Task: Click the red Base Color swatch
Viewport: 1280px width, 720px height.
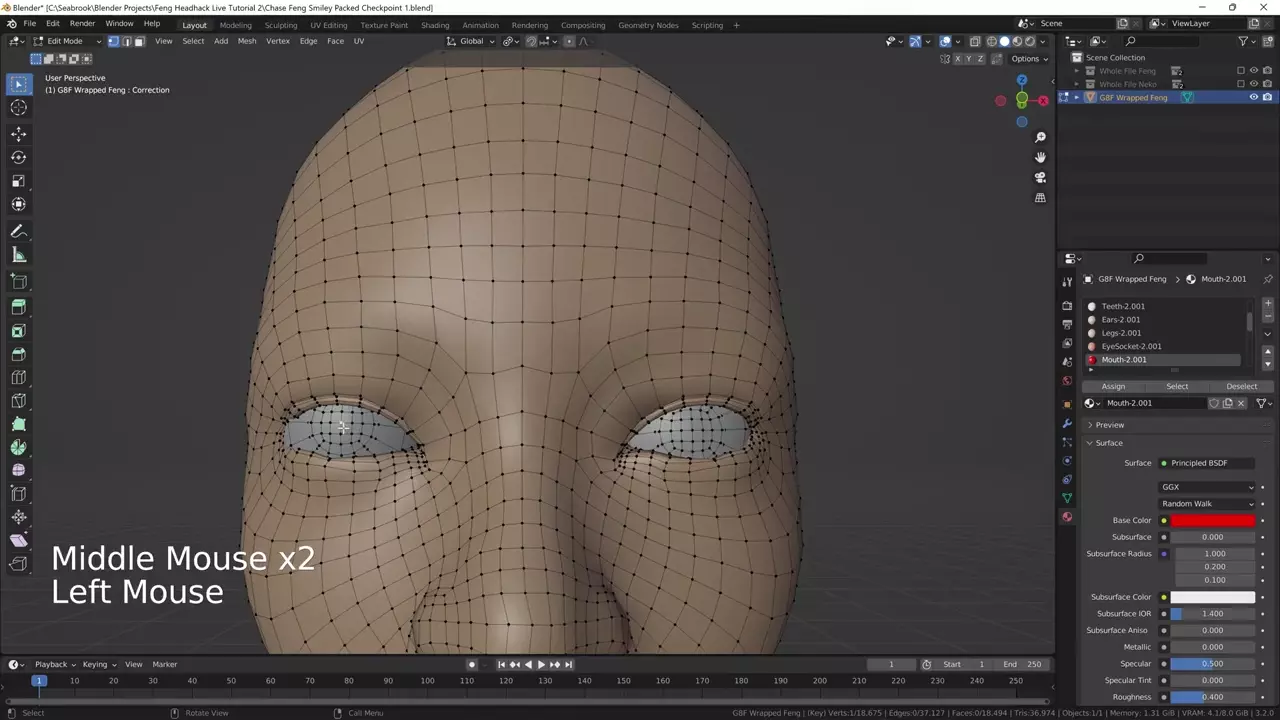Action: click(1212, 520)
